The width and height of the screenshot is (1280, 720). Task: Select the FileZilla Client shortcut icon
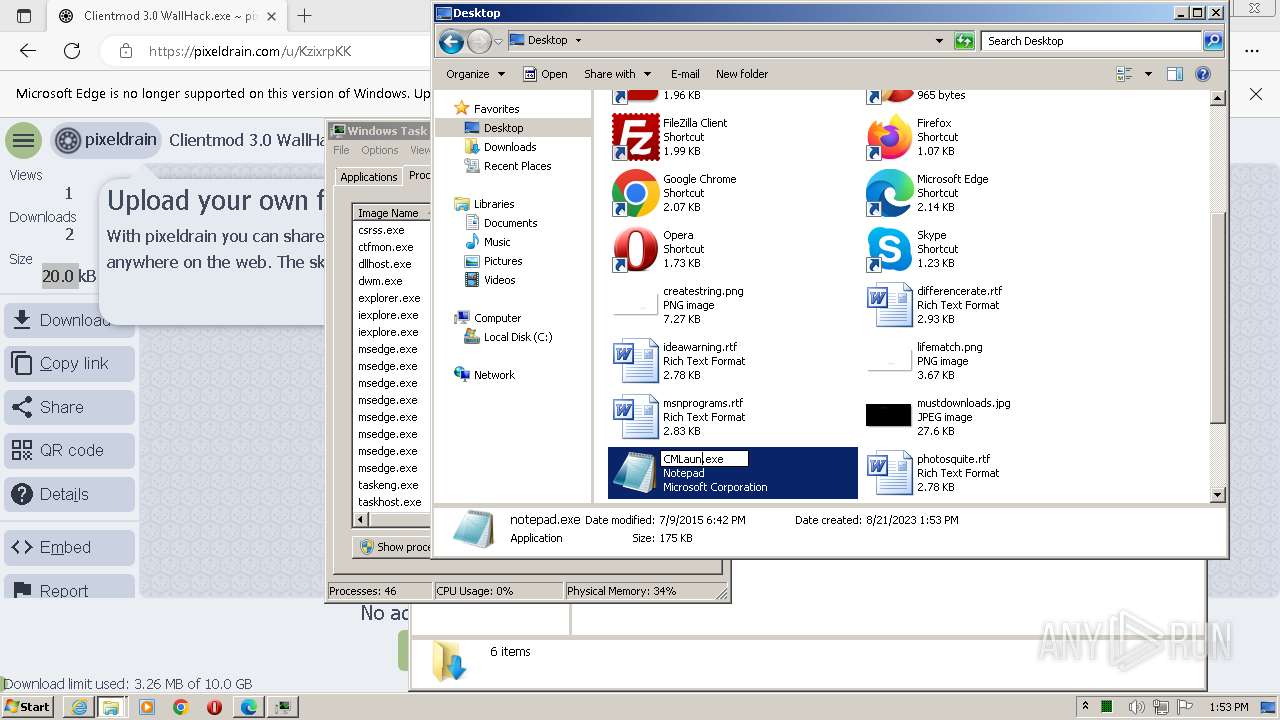tap(635, 137)
